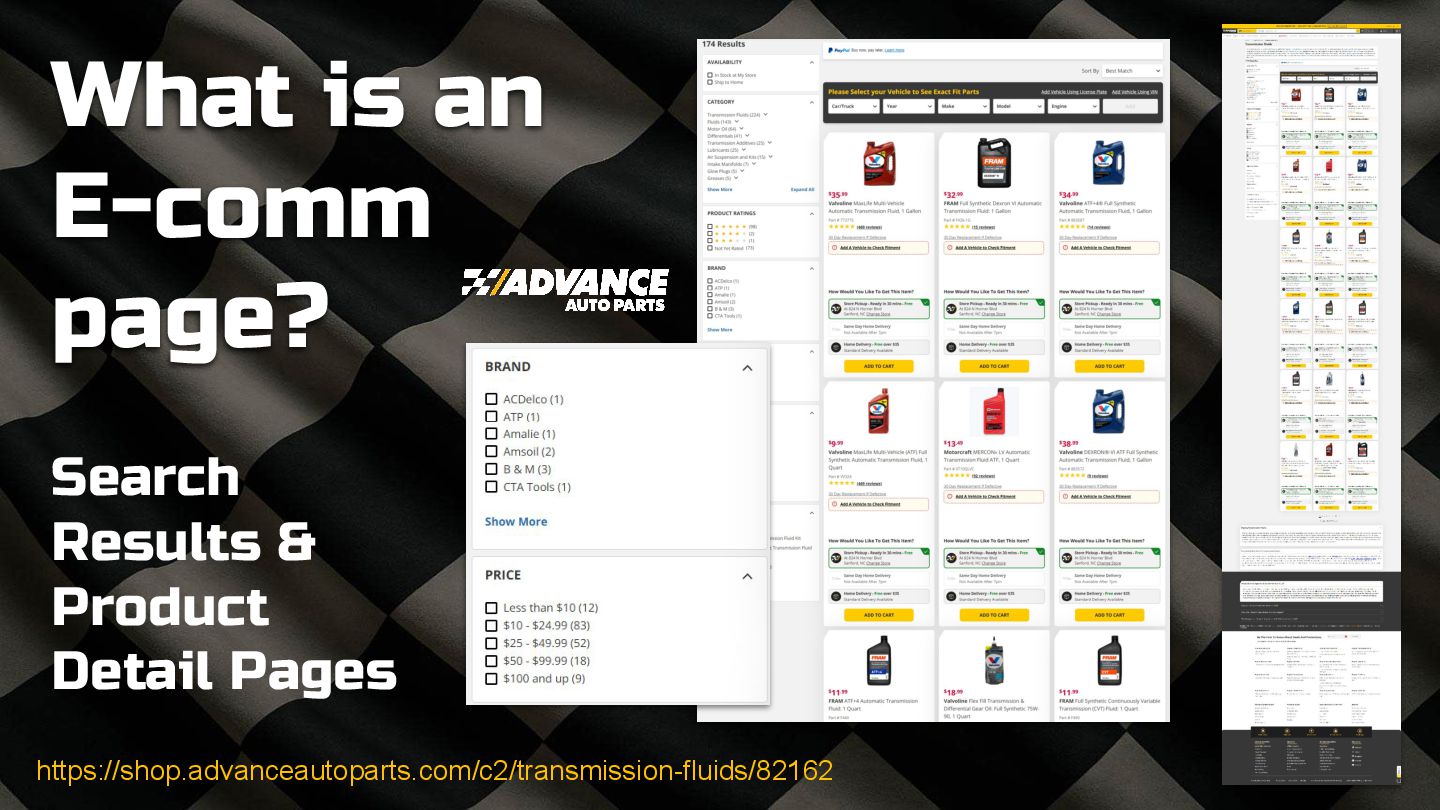
Task: Click the store pickup icon on the $13.49 Motorcraft card
Action: pyautogui.click(x=952, y=557)
